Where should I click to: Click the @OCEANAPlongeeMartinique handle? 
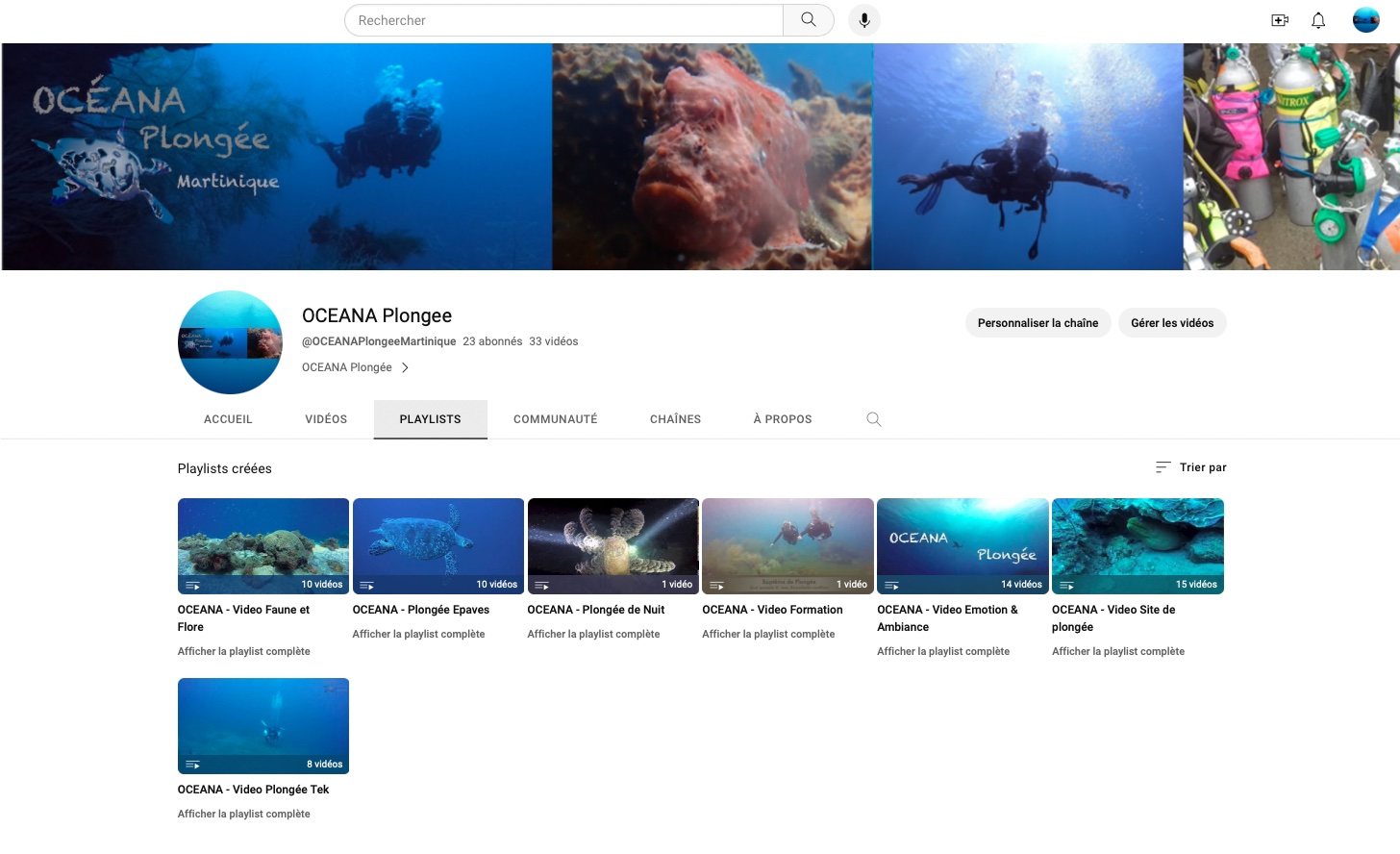[x=379, y=341]
